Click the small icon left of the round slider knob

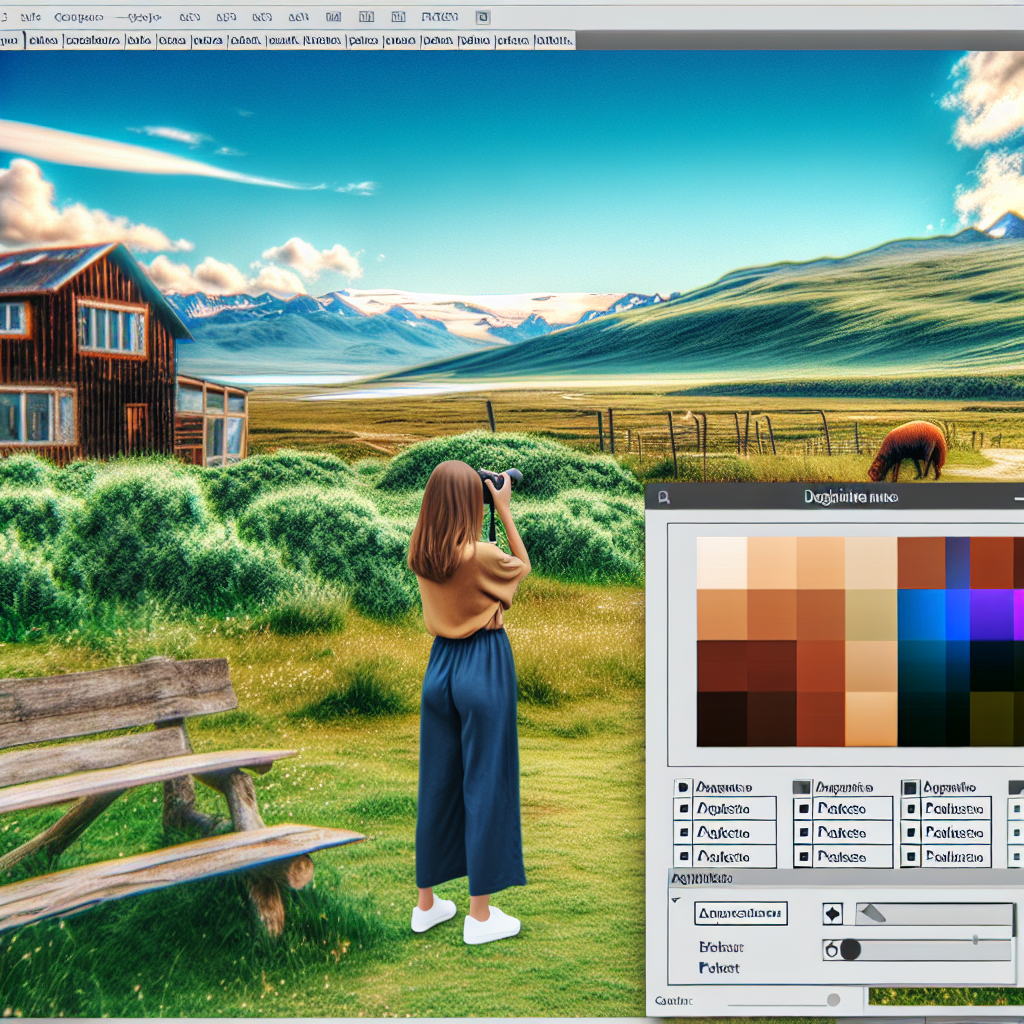829,949
